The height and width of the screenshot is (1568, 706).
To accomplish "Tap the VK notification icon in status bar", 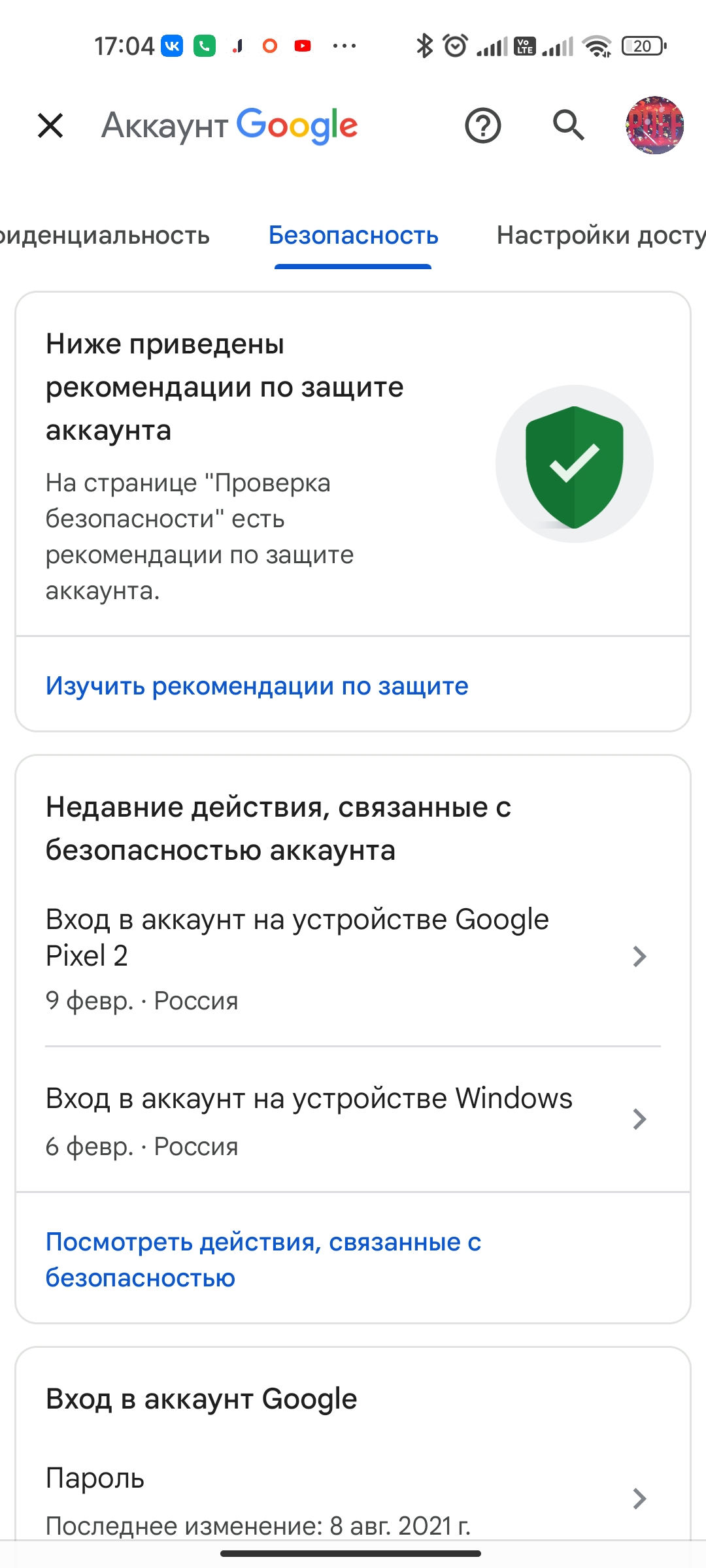I will tap(172, 46).
